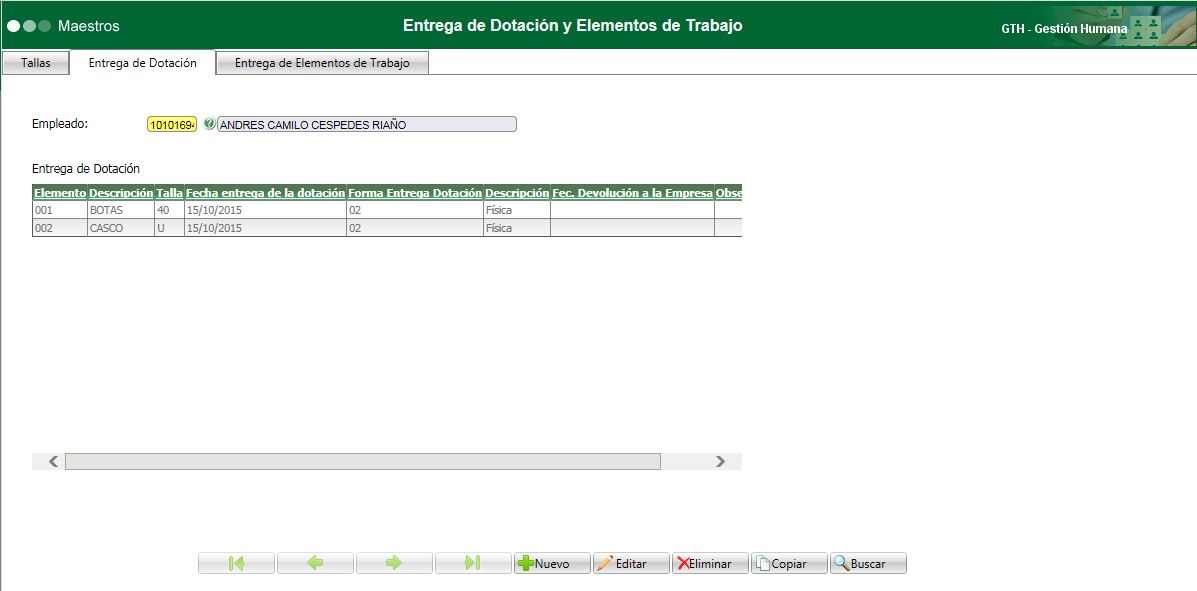Click the Copiar button
Viewport: 1197px width, 591px height.
coord(789,564)
